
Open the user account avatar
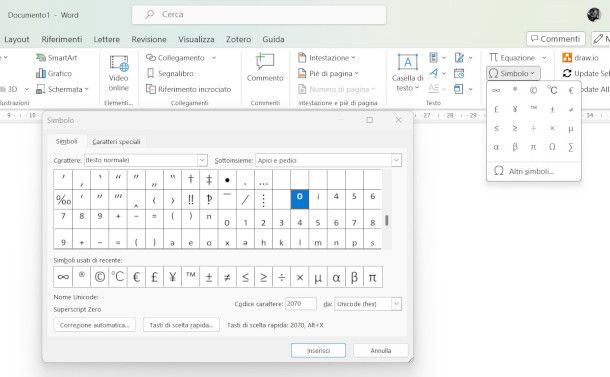coord(594,15)
